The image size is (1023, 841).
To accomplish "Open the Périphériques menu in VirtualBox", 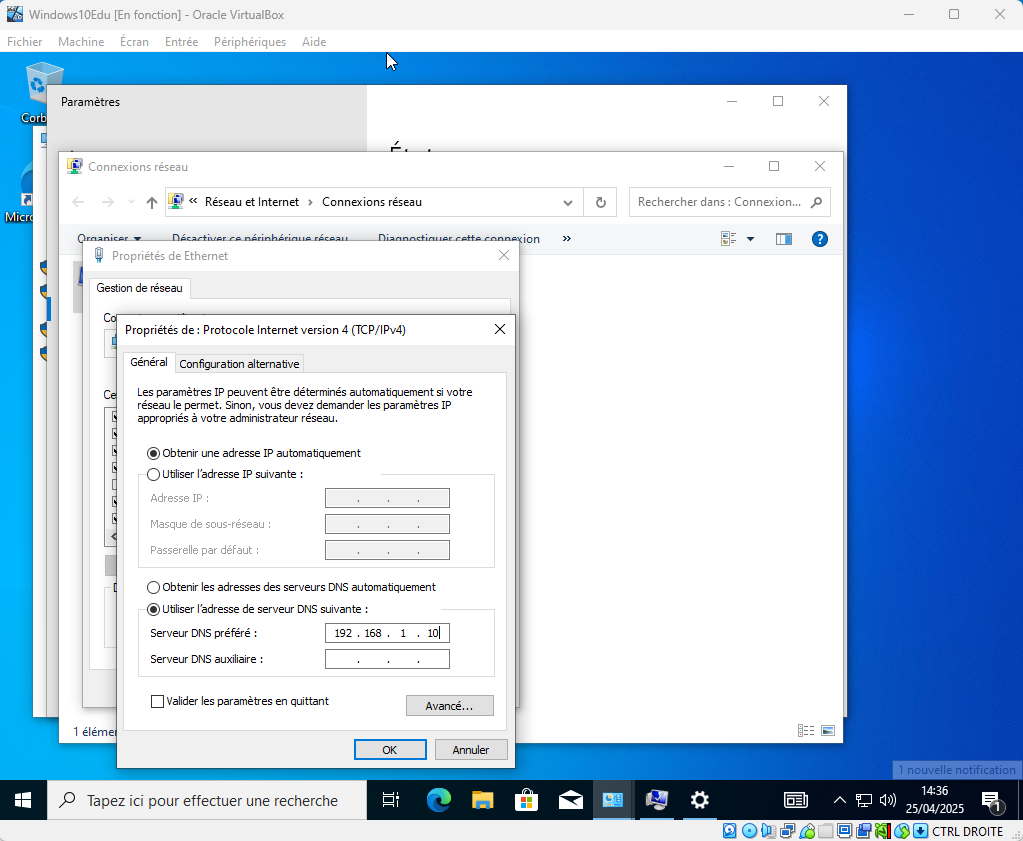I will 249,42.
